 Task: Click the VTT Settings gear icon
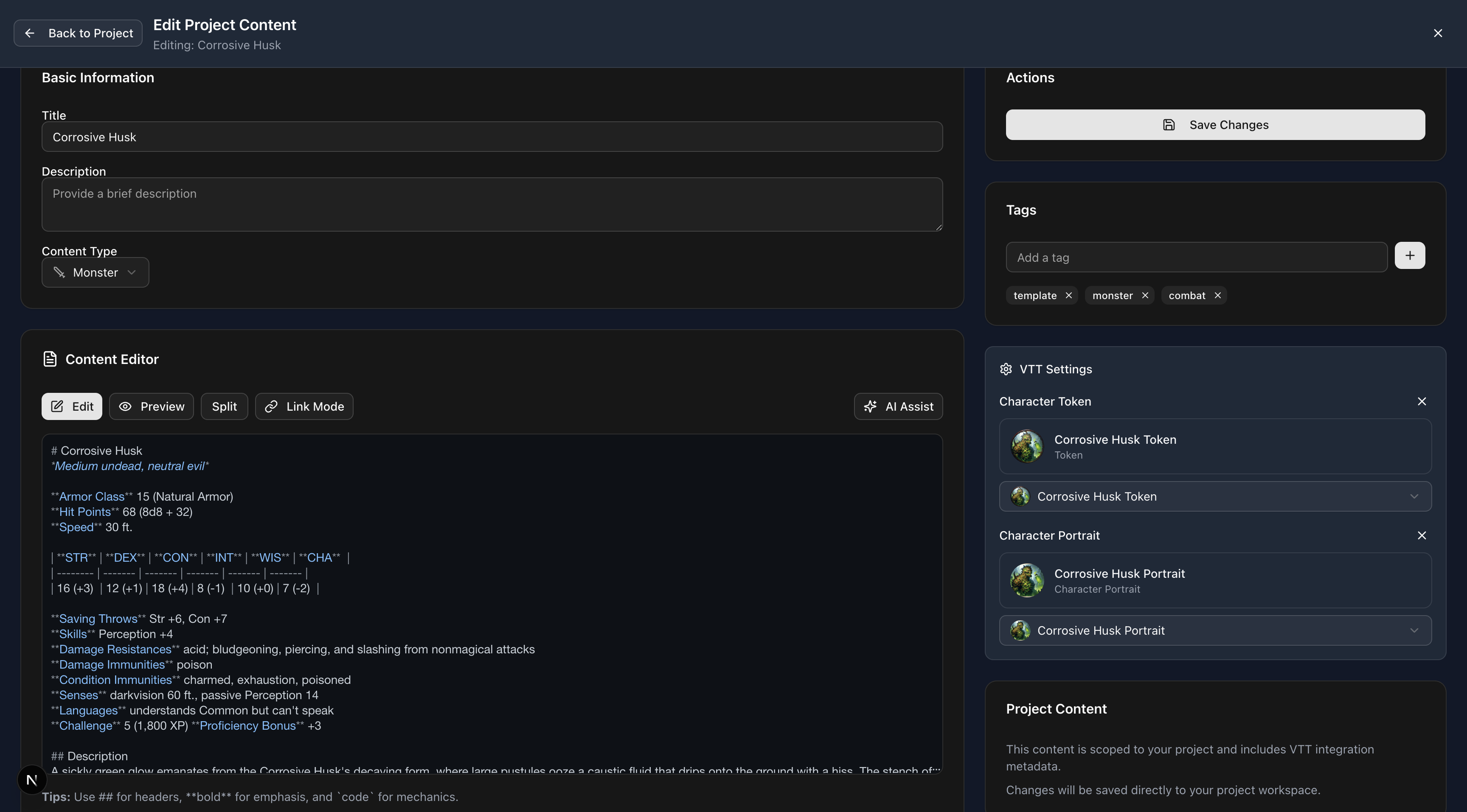pyautogui.click(x=1006, y=369)
